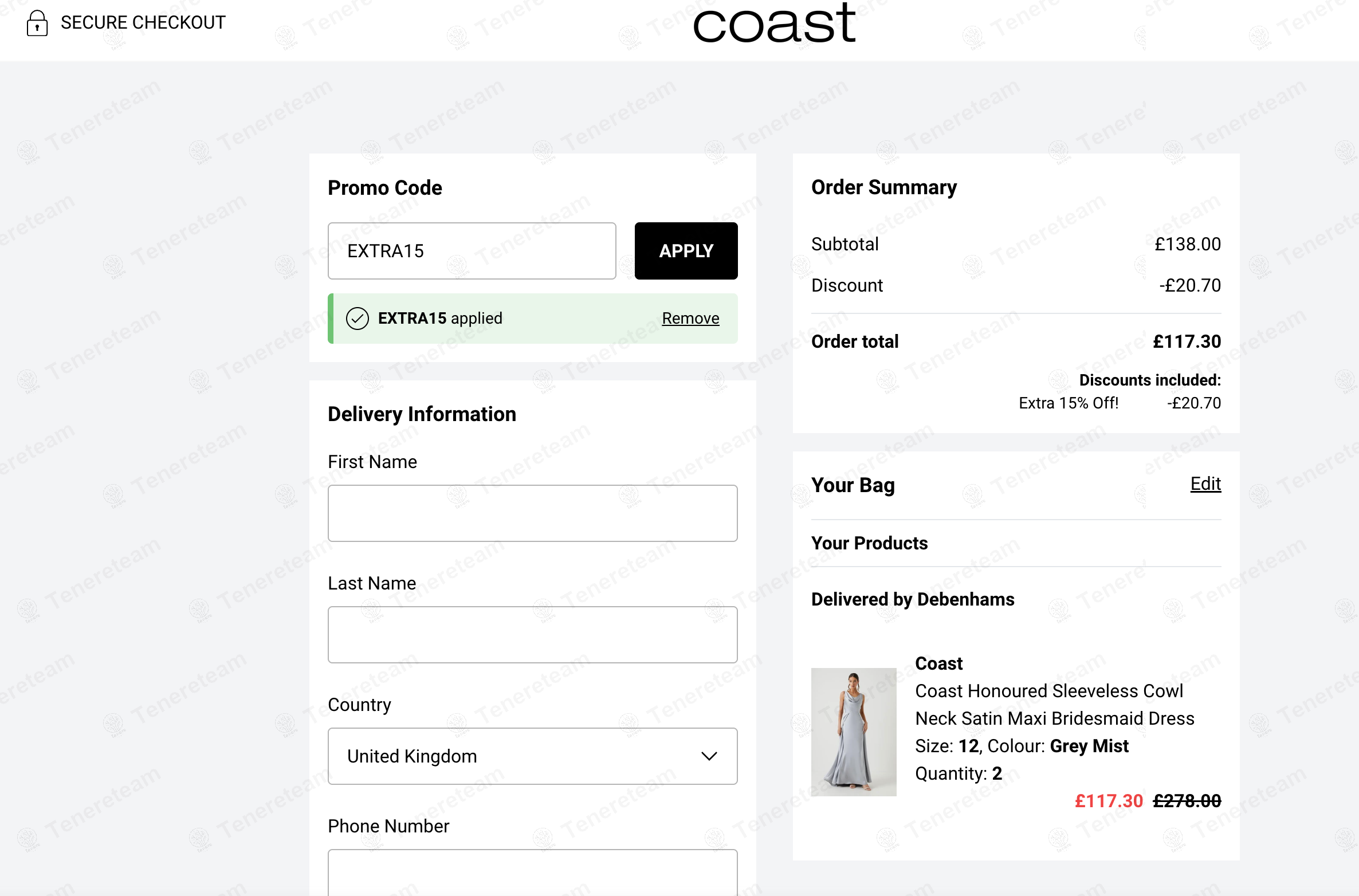Image resolution: width=1359 pixels, height=896 pixels.
Task: Click the struck-through £278.00 price
Action: click(x=1187, y=801)
